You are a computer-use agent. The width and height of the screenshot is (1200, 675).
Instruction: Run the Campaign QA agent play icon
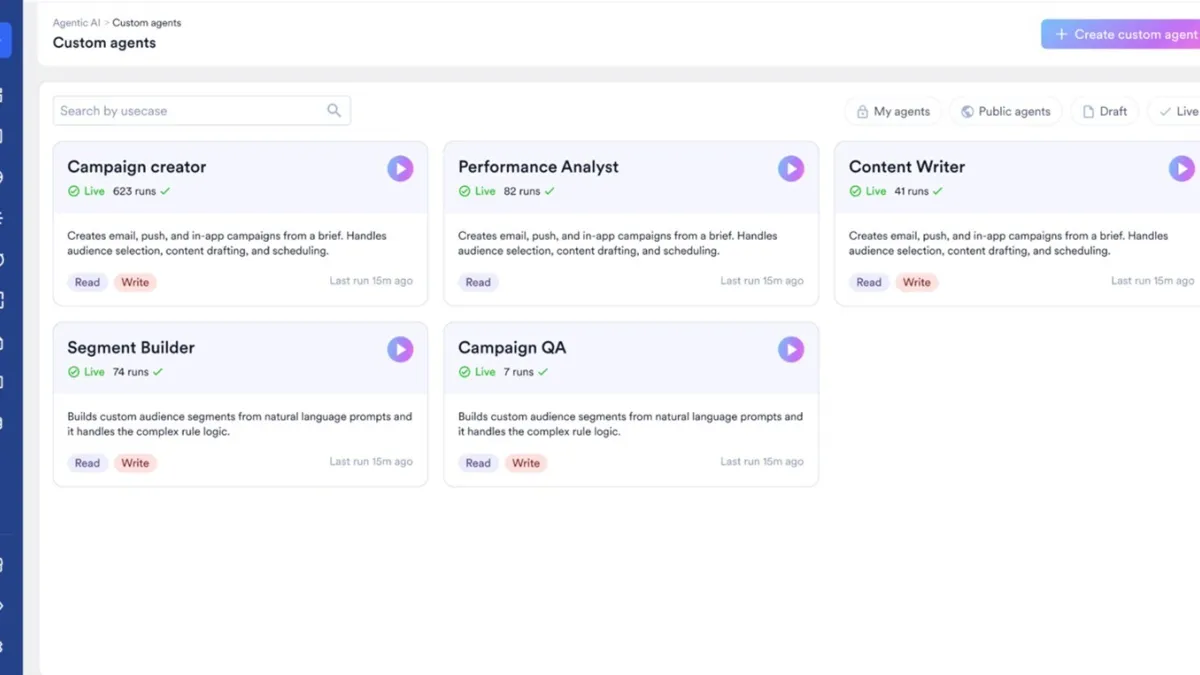pyautogui.click(x=791, y=349)
